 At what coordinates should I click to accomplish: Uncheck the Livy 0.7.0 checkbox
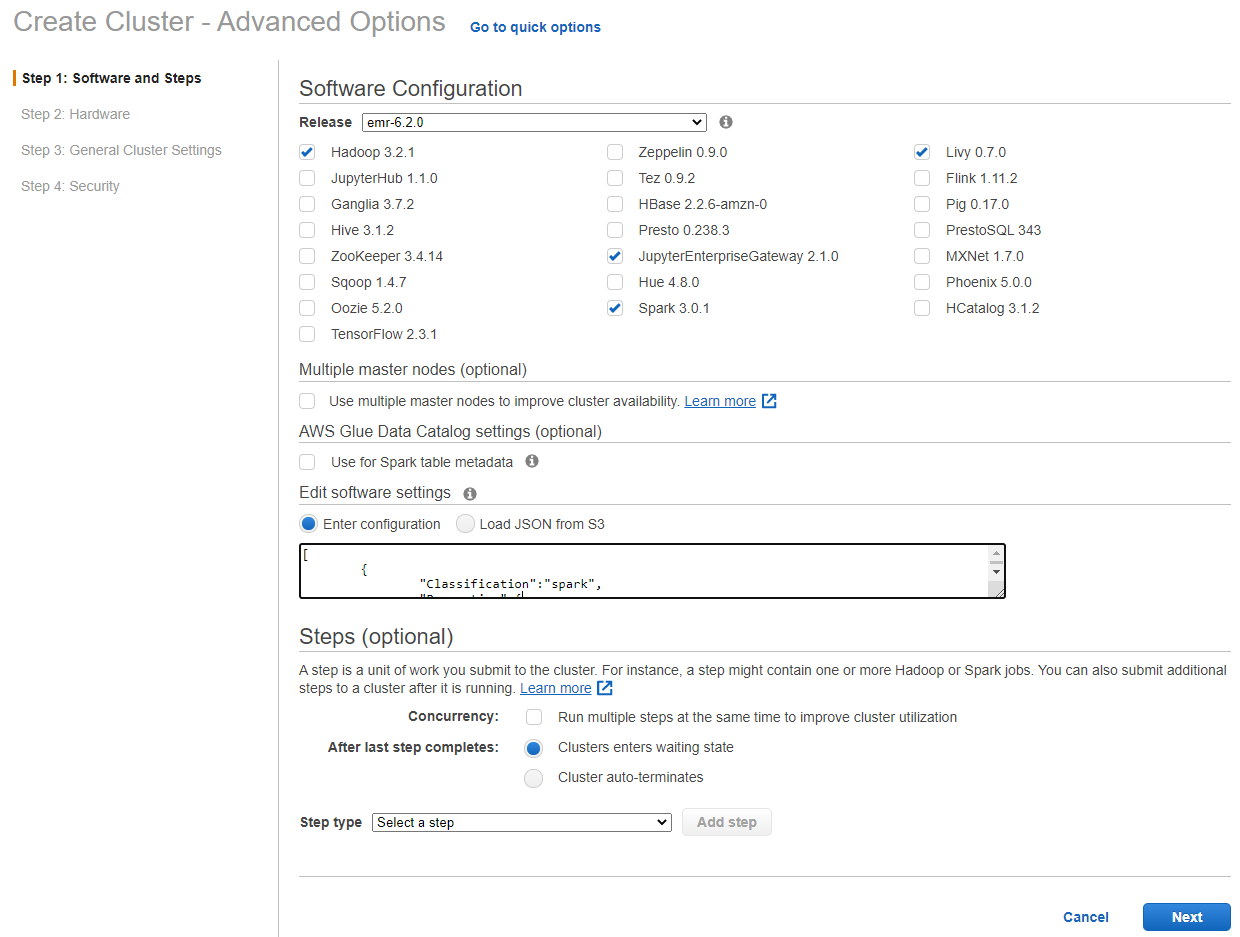[x=922, y=153]
